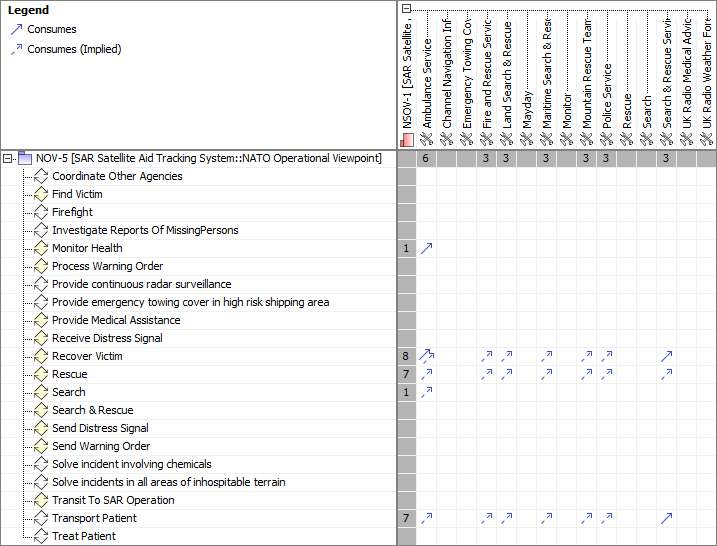Click Transport Patient and Maritime Search & Rescue cell
717x546 pixels.
point(546,518)
